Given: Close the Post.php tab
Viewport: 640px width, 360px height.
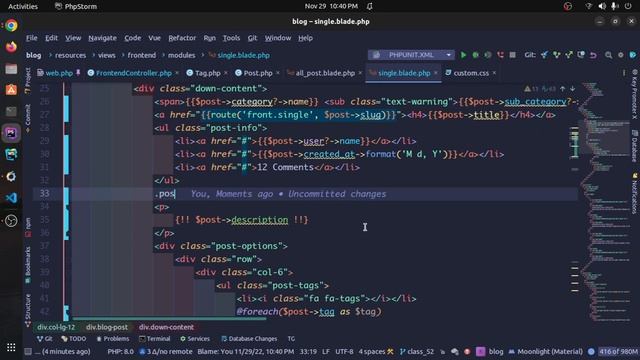Looking at the screenshot, I should coord(278,73).
